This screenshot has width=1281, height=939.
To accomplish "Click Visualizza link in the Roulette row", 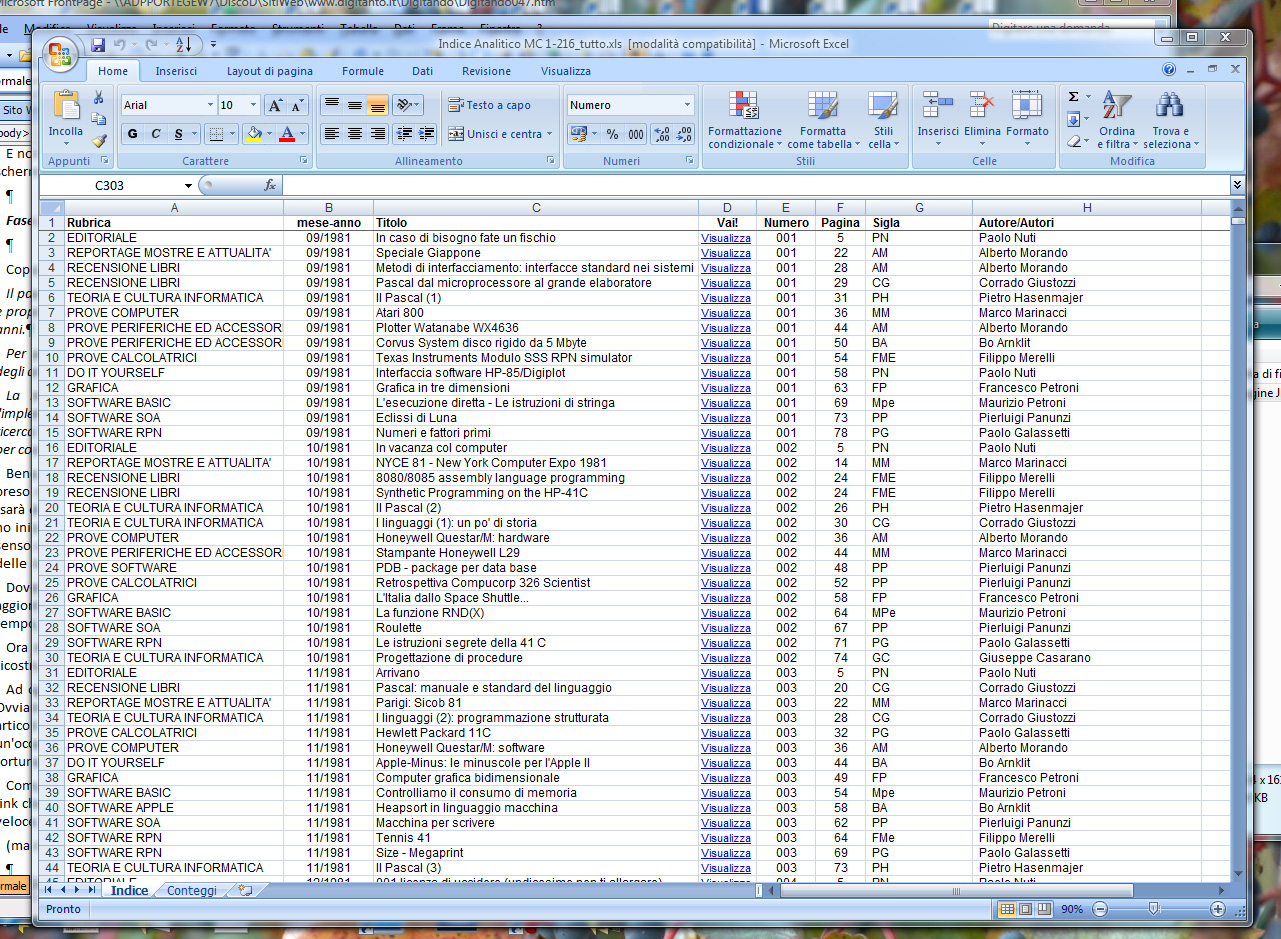I will coord(726,628).
